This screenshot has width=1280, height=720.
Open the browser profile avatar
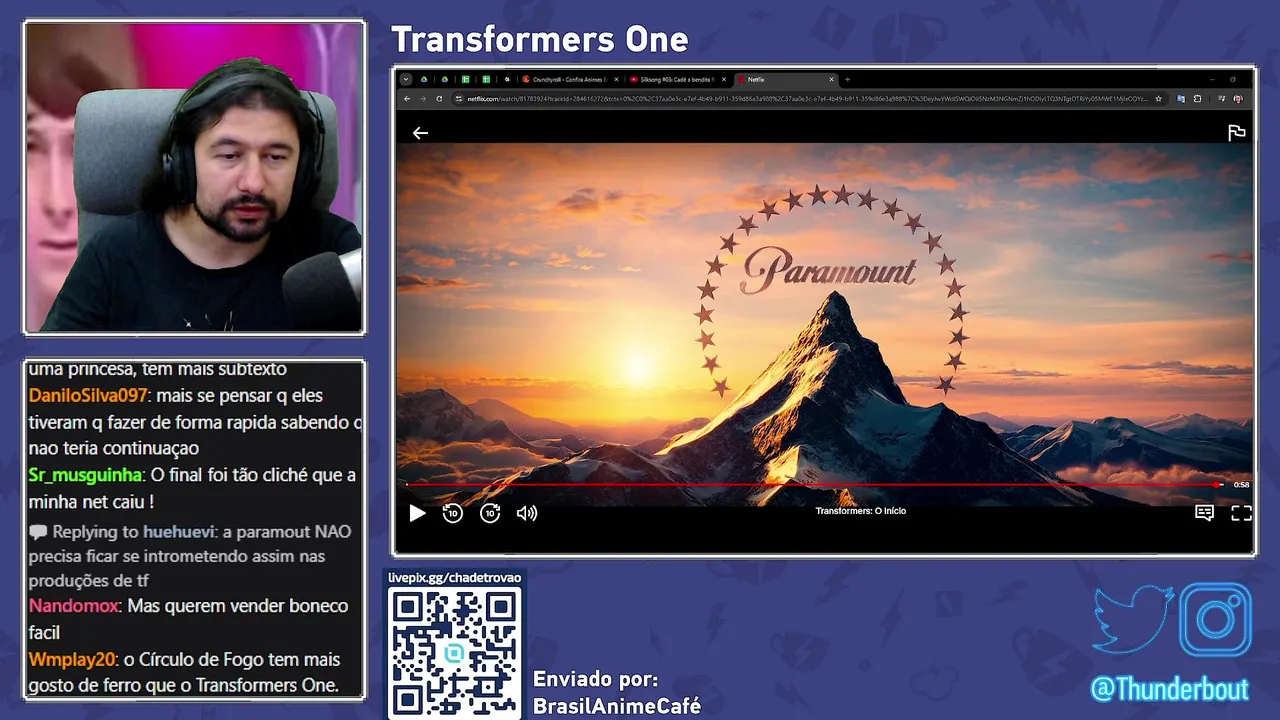click(1238, 99)
